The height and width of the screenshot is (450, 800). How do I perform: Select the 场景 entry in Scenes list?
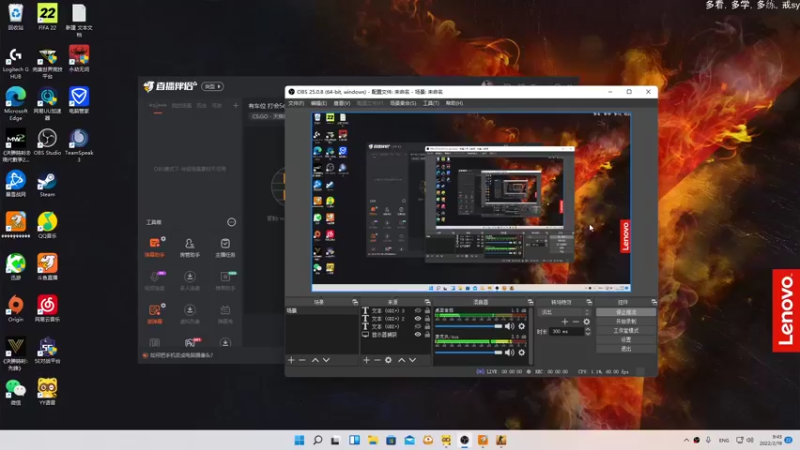tap(322, 311)
